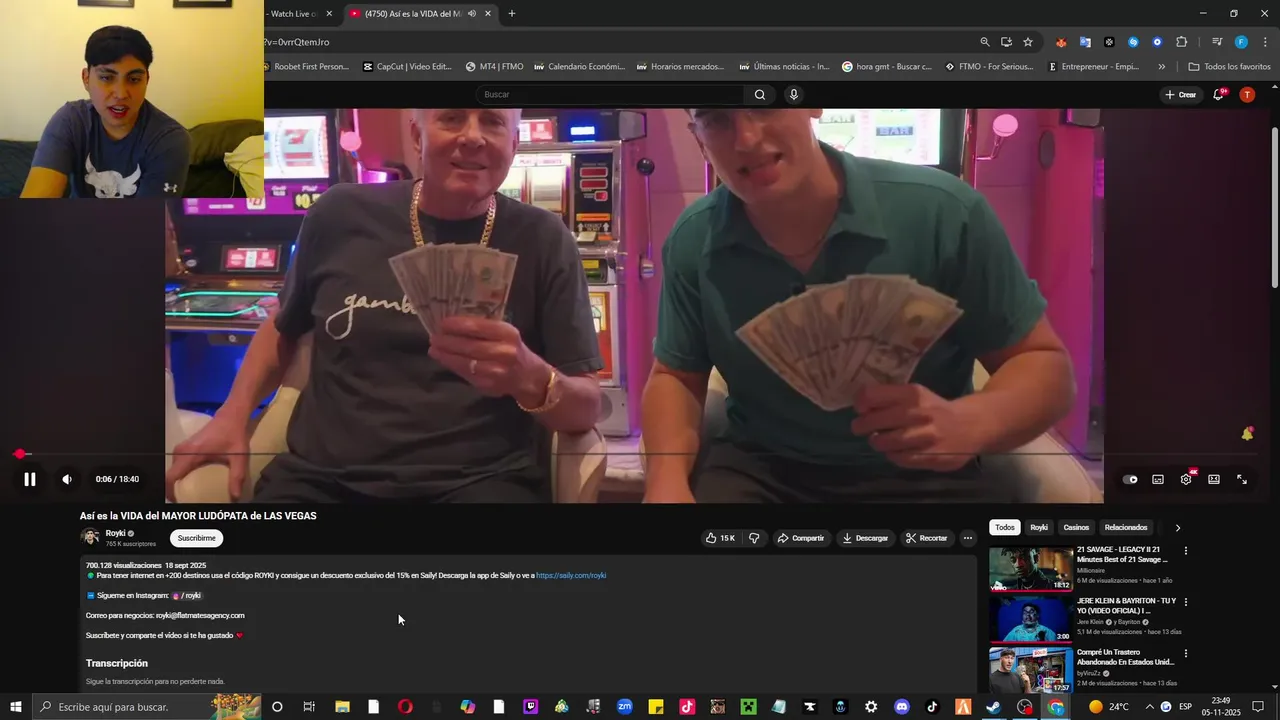The image size is (1280, 720).
Task: Mute the video volume
Action: click(67, 479)
